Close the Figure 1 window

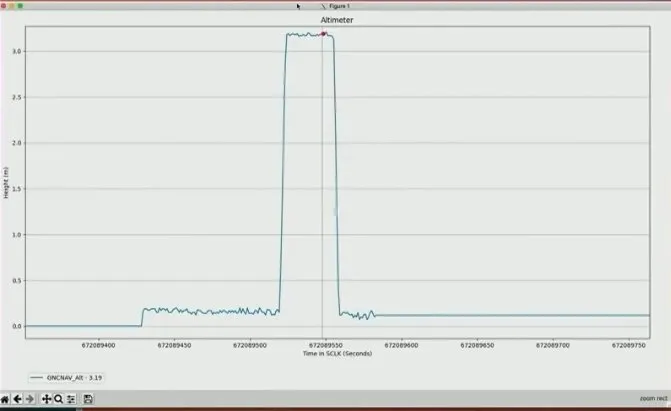click(x=5, y=5)
